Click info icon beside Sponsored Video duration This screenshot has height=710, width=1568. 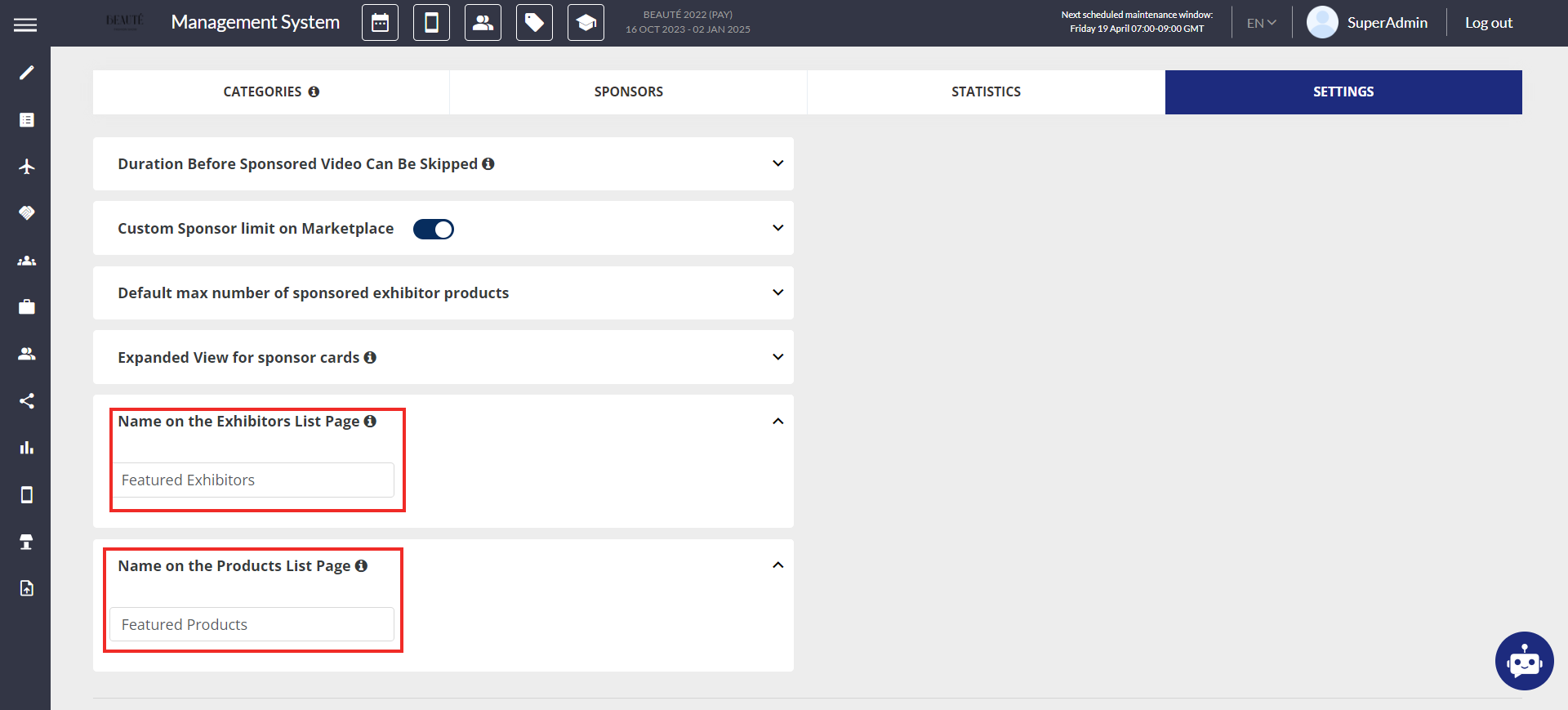tap(488, 163)
